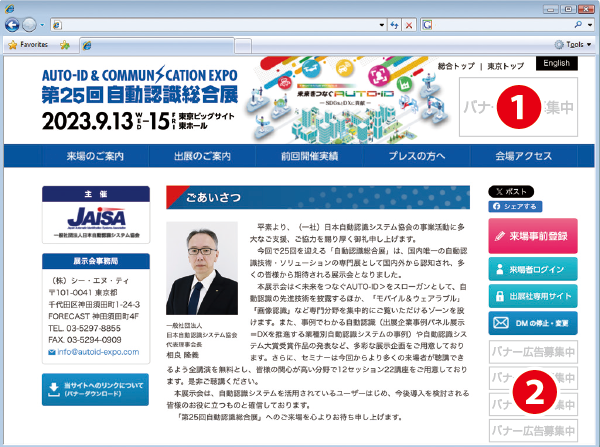
Task: Open the プレスの方へ menu
Action: (417, 156)
